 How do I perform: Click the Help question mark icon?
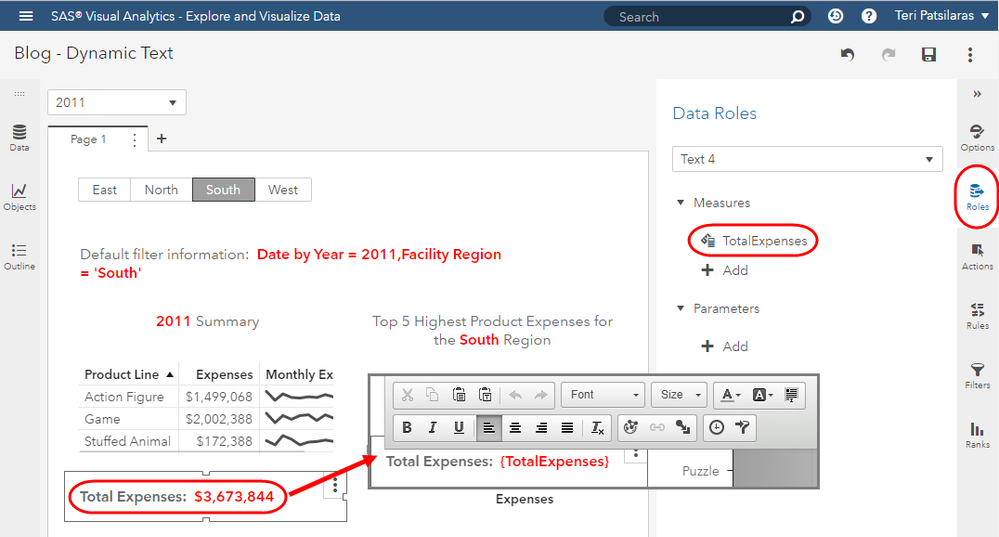click(x=869, y=16)
